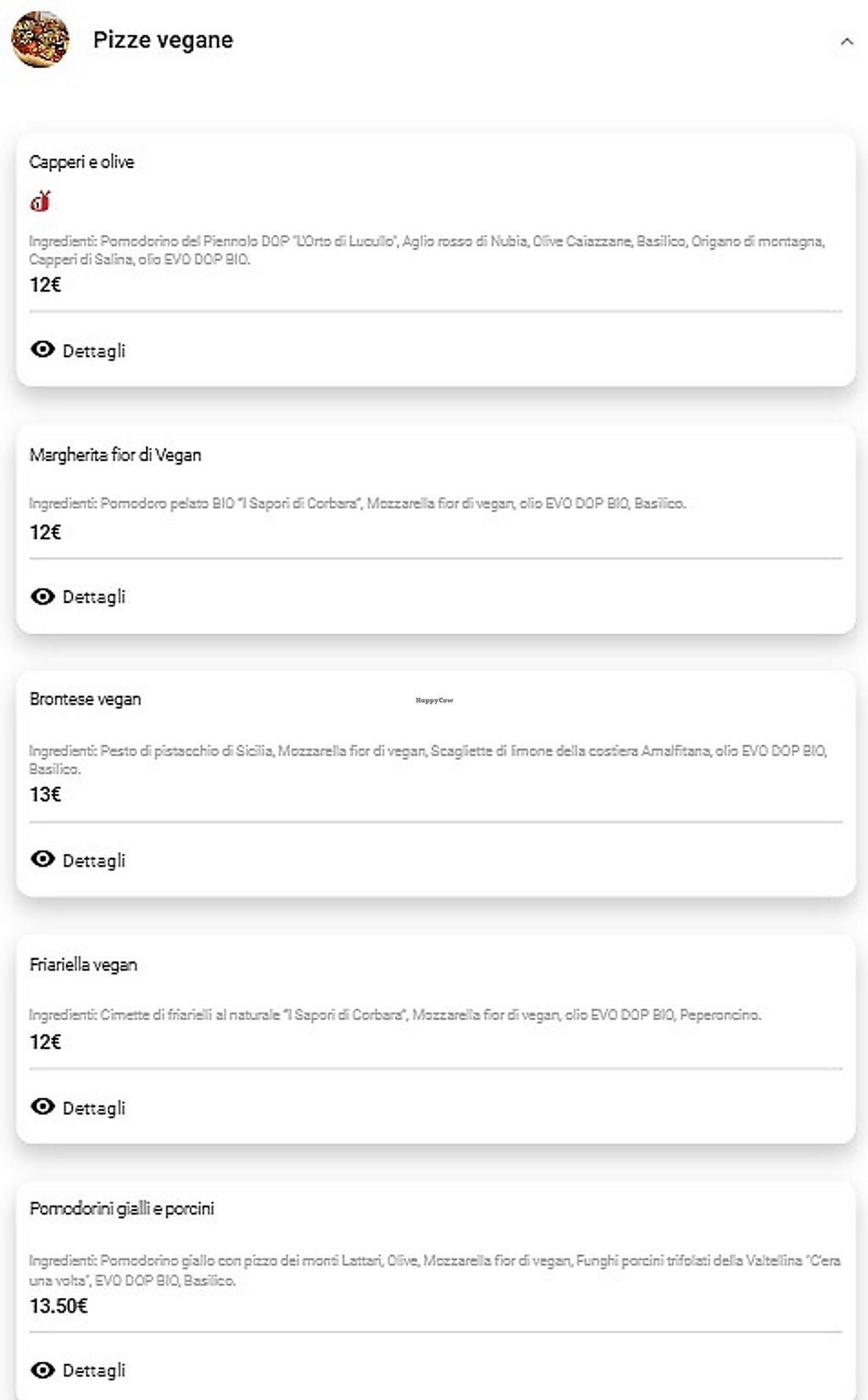Image resolution: width=868 pixels, height=1400 pixels.
Task: Click the eye icon for Margherita fior di Vegan
Action: coord(42,596)
